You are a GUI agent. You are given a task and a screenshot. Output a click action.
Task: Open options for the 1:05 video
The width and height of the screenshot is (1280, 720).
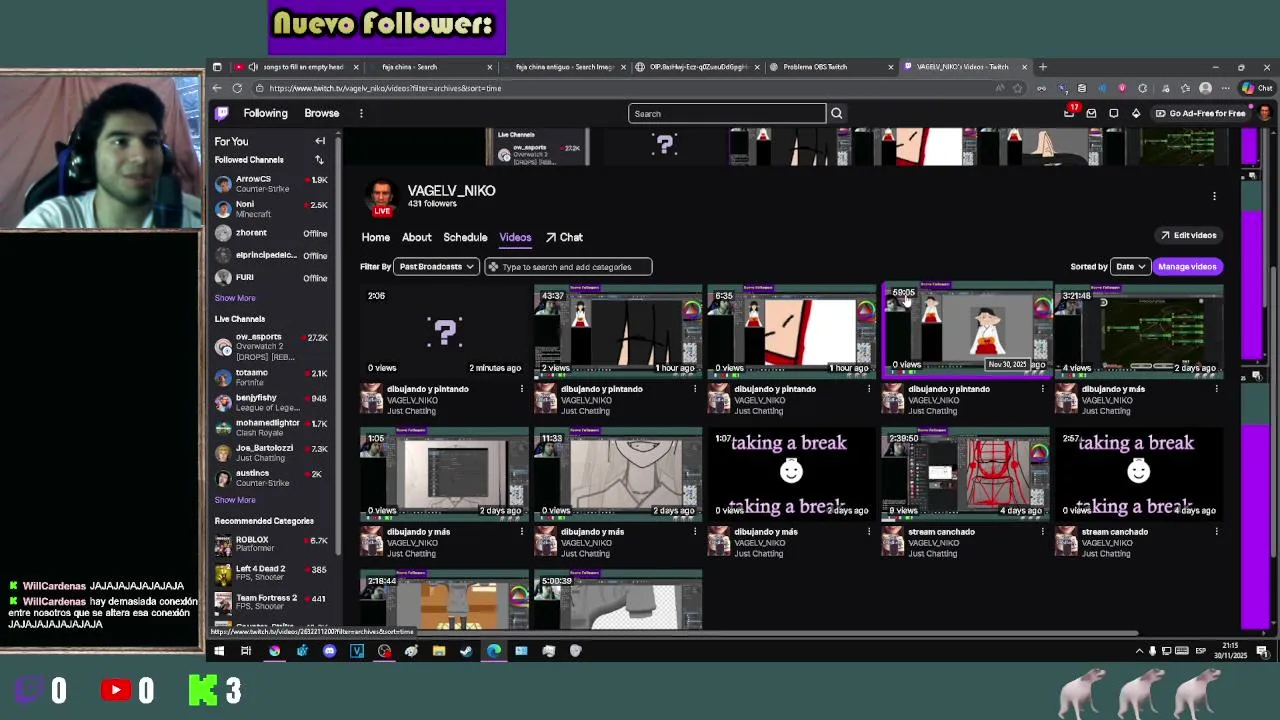(521, 532)
